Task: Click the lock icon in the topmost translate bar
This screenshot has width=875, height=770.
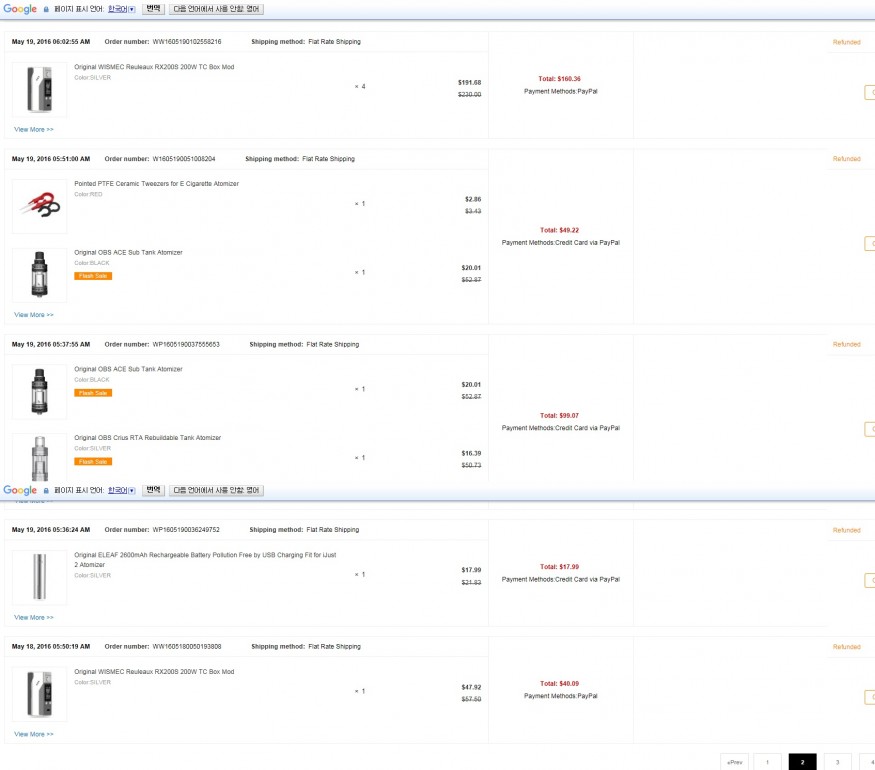Action: pyautogui.click(x=46, y=9)
